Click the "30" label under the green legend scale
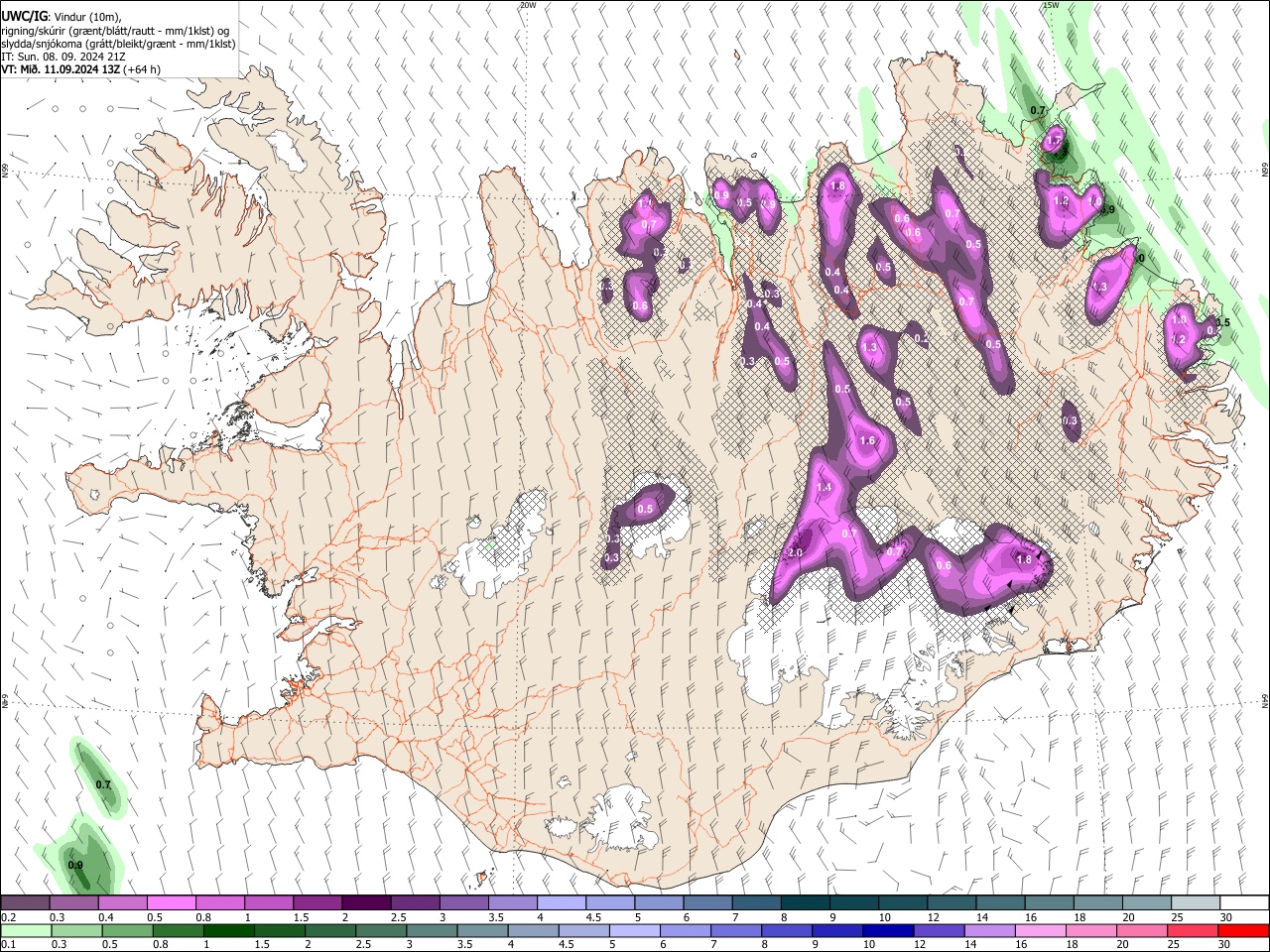 point(1226,945)
